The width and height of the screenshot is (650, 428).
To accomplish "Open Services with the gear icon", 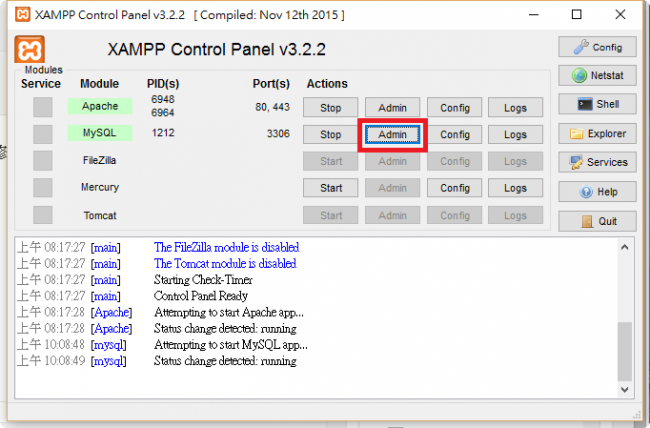I will 597,162.
